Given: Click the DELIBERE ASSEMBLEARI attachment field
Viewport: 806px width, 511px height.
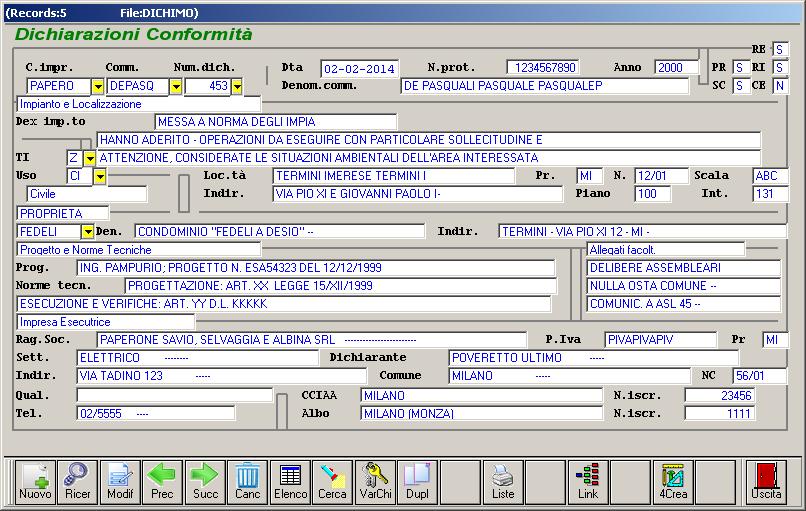Looking at the screenshot, I should pyautogui.click(x=684, y=268).
